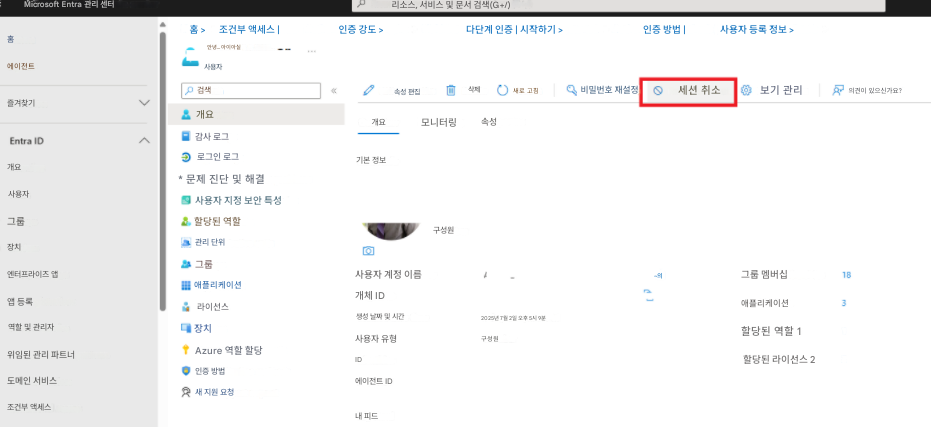The height and width of the screenshot is (427, 931).
Task: Click the gear icon for 보기 관리
Action: (746, 90)
